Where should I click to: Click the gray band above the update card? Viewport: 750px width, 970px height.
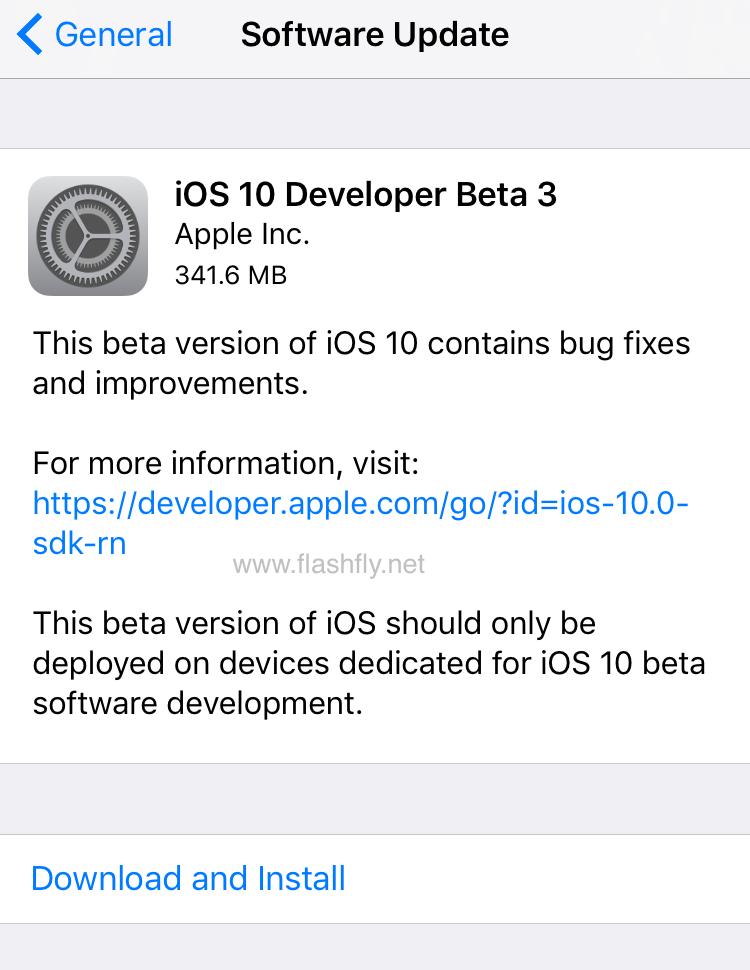pos(375,114)
